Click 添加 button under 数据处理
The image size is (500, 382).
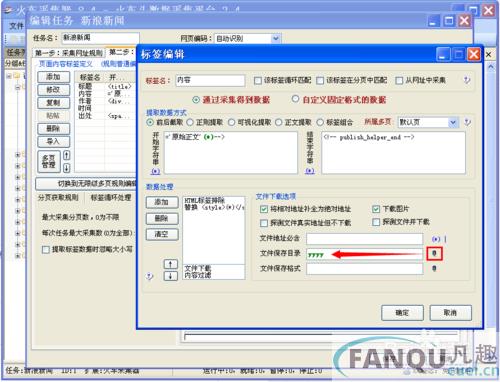point(162,202)
